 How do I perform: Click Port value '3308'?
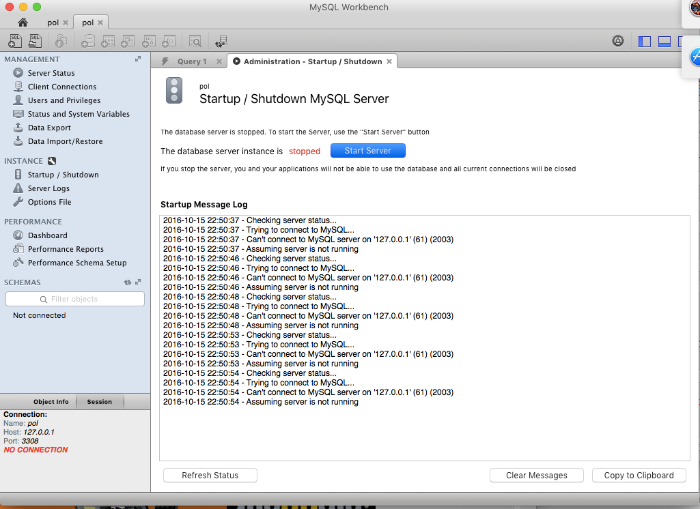point(30,441)
